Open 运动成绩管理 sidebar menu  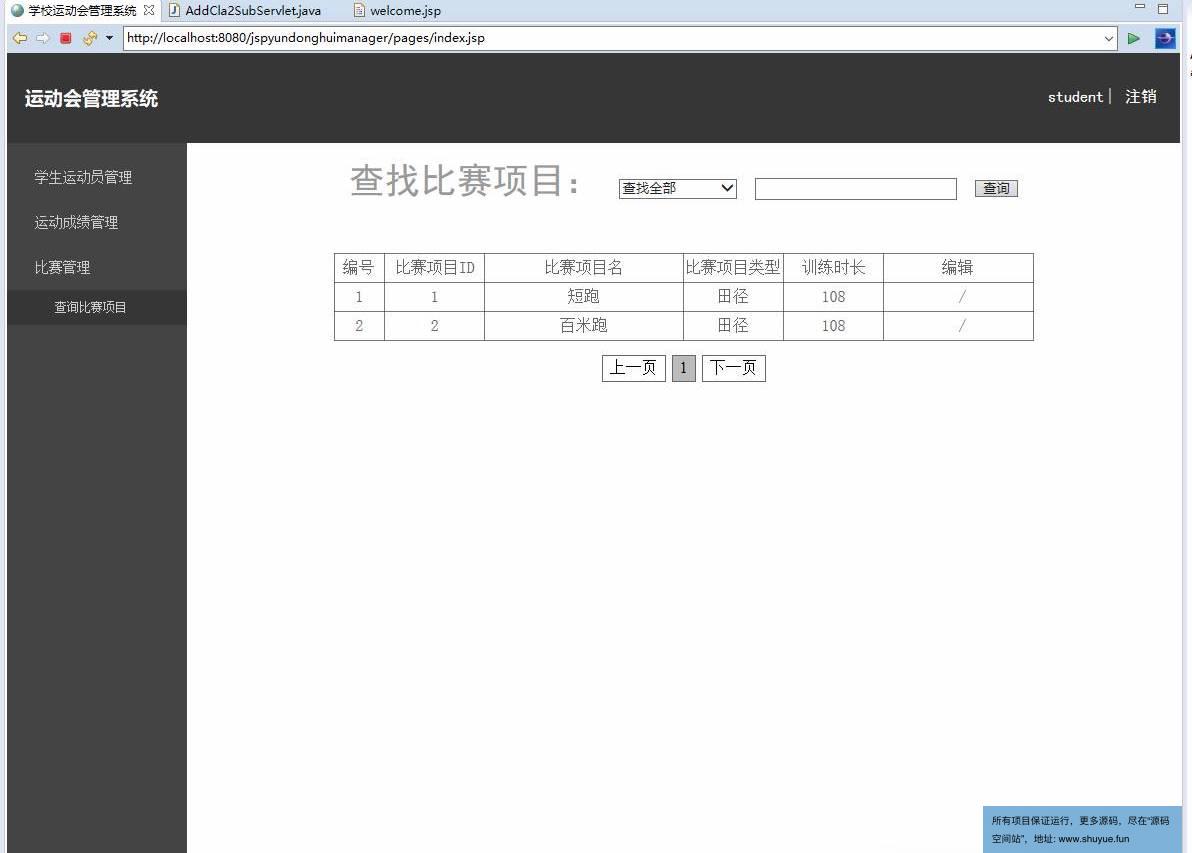click(76, 222)
